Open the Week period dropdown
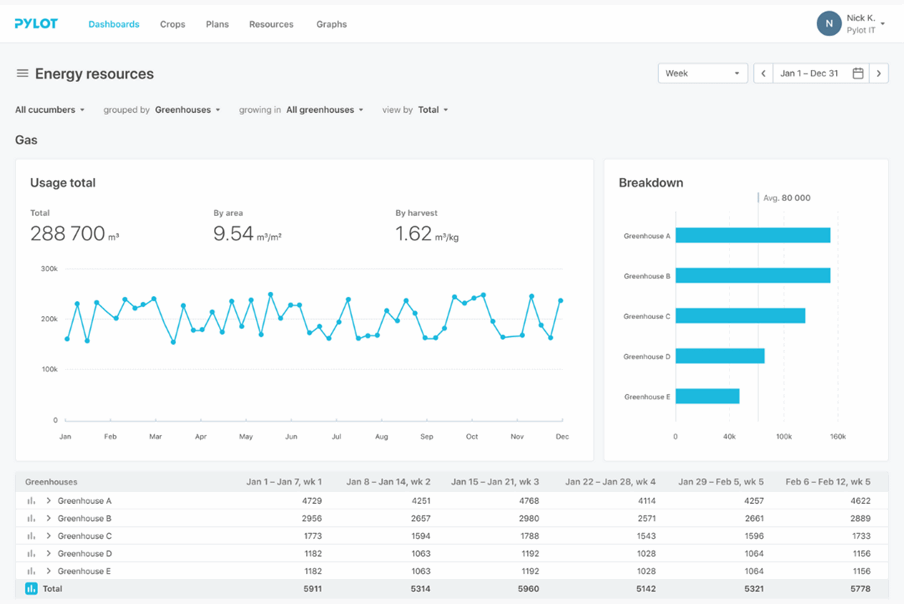 [702, 74]
